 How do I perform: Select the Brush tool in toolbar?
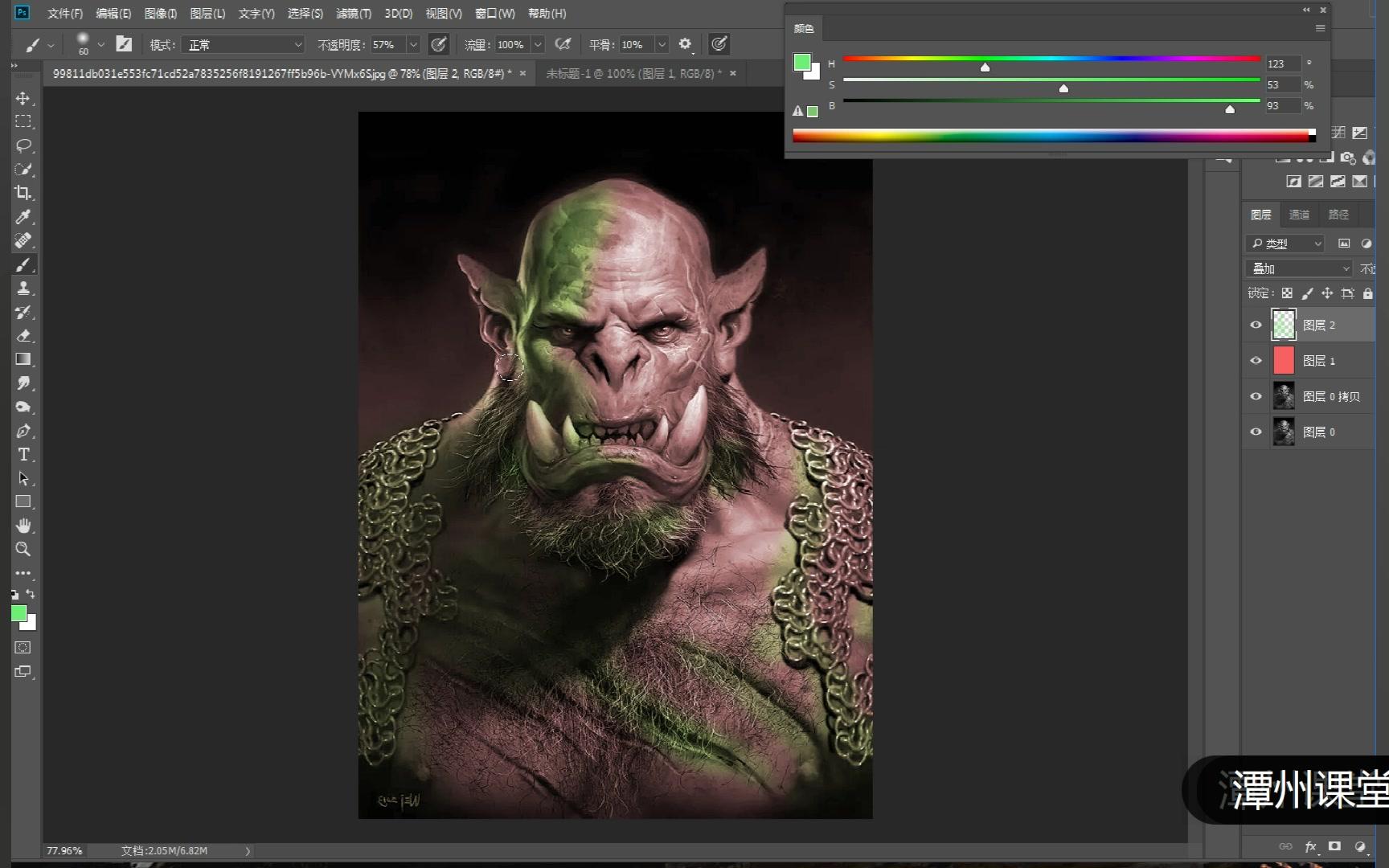pos(23,264)
